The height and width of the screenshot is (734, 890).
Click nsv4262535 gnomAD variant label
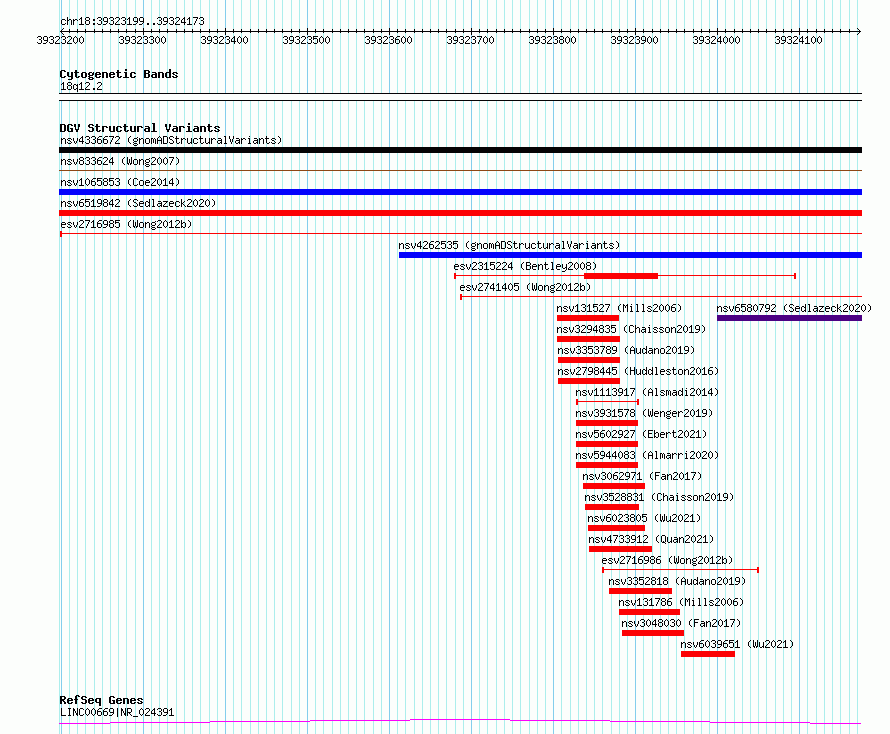coord(509,245)
